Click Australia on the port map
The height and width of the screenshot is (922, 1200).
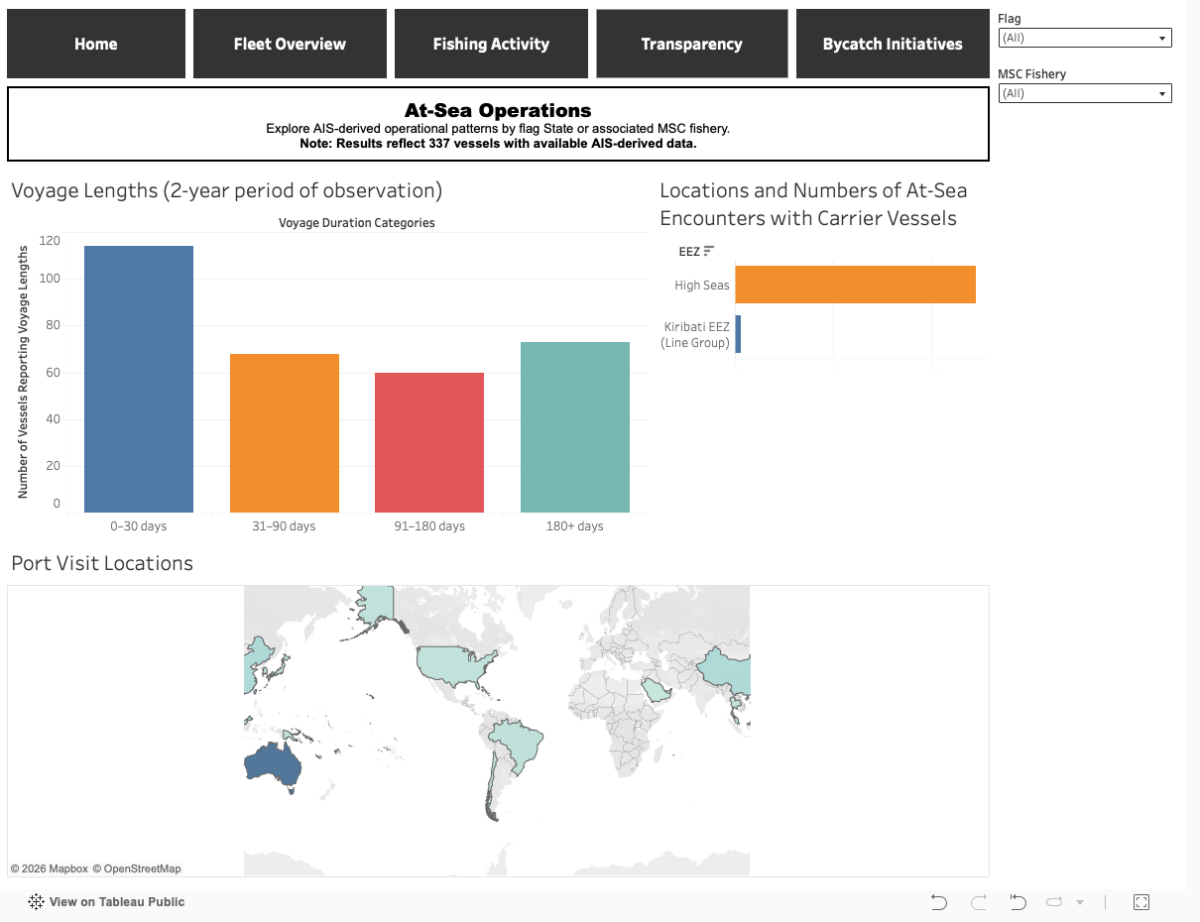pyautogui.click(x=268, y=763)
